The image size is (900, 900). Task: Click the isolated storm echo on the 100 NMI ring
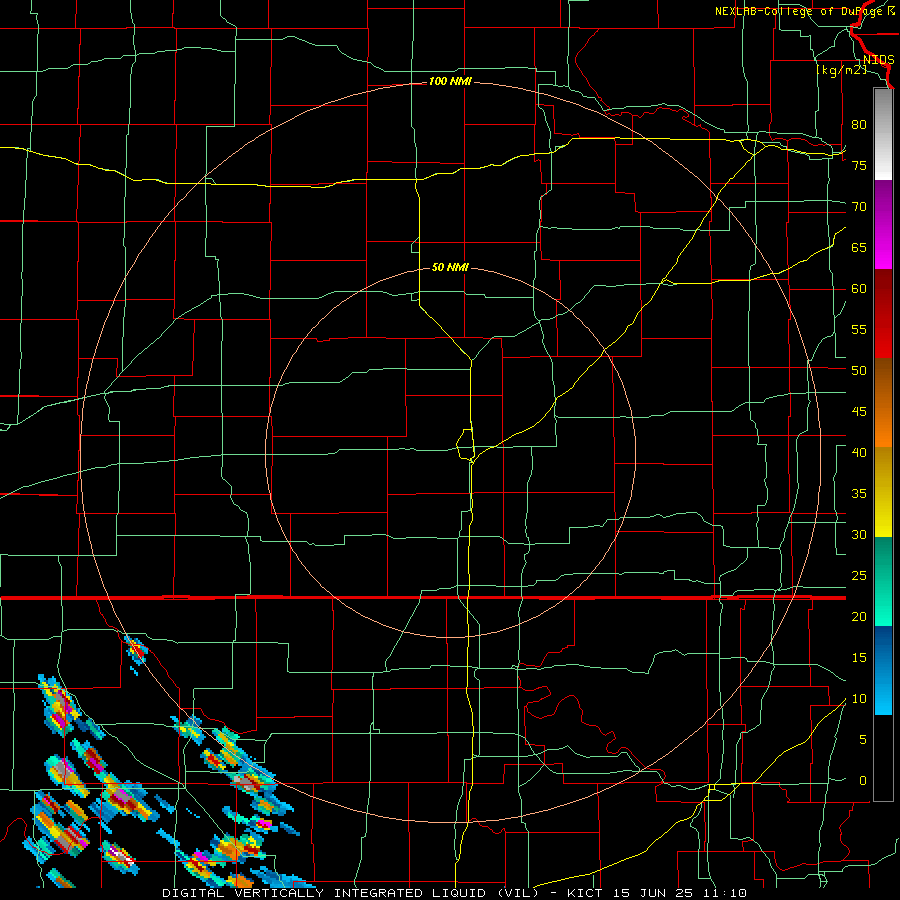[x=136, y=653]
